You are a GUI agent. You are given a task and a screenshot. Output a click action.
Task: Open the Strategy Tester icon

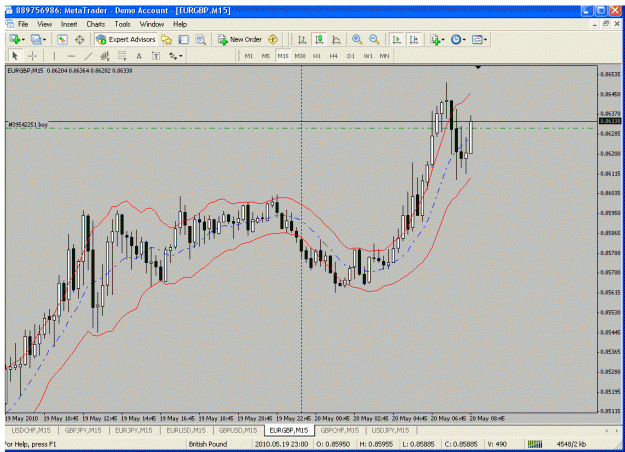[200, 39]
